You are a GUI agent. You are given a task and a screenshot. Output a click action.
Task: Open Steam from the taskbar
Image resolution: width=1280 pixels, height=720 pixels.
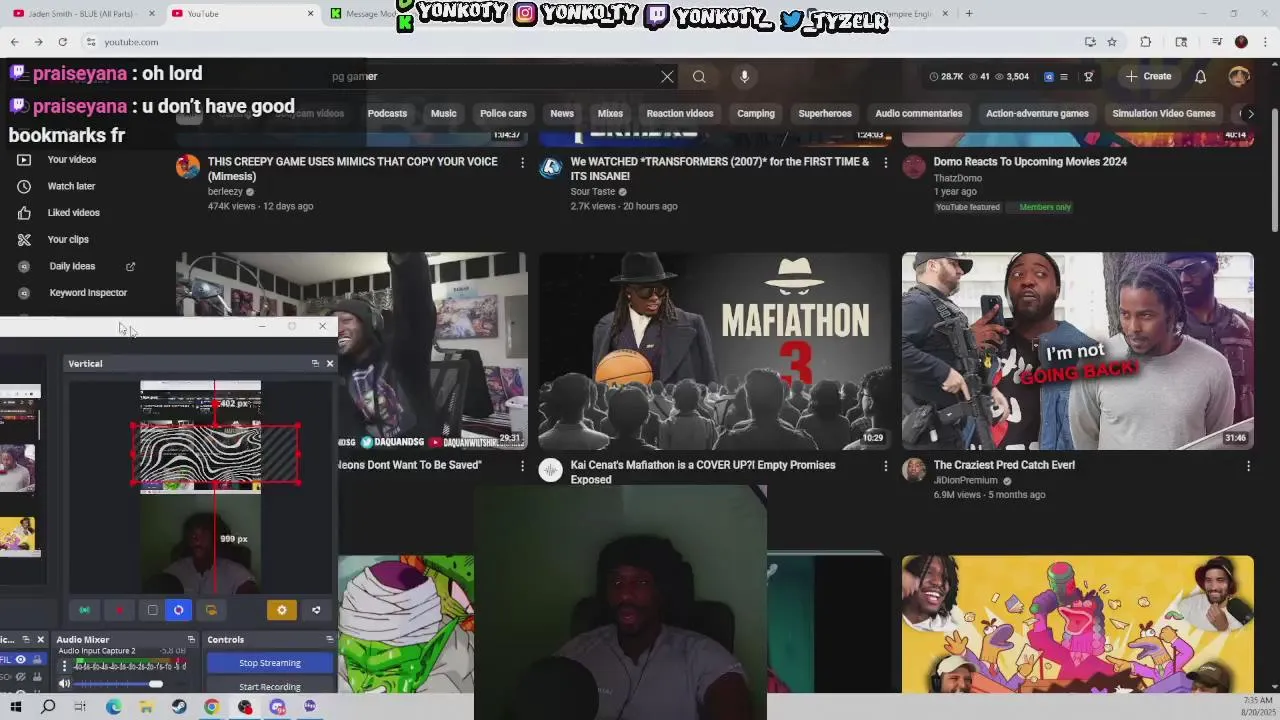tap(179, 707)
